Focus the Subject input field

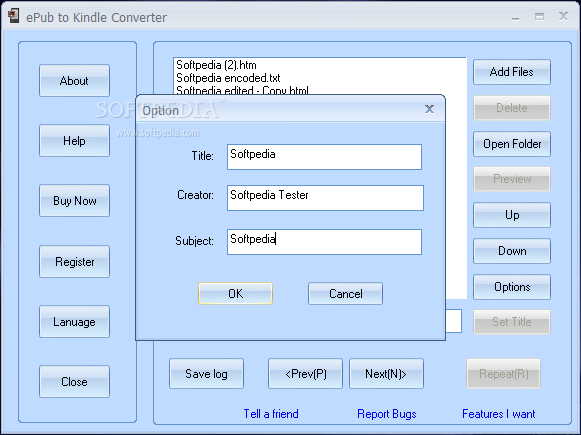[x=324, y=242]
